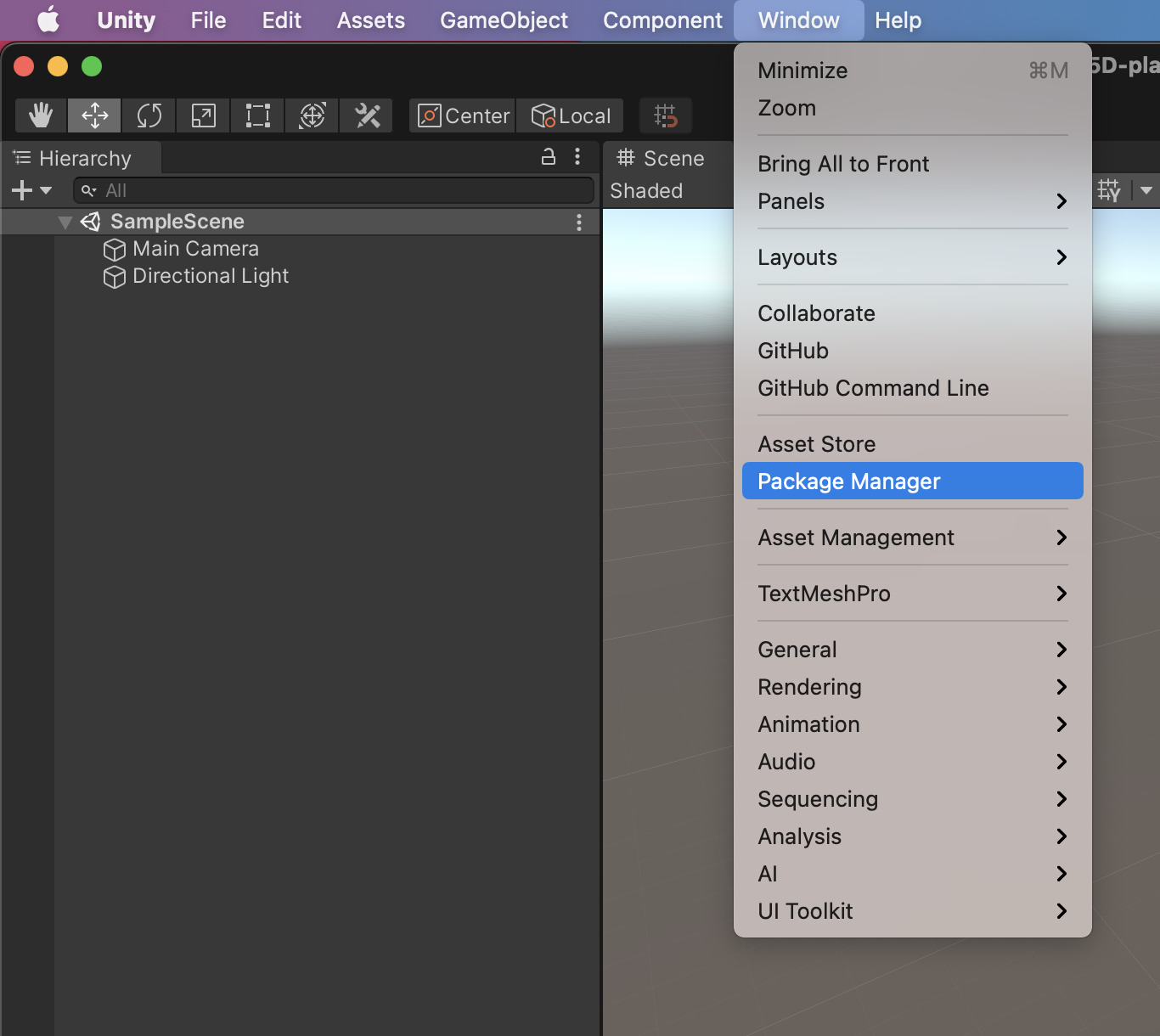Expand the General submenu
The image size is (1160, 1036).
913,650
